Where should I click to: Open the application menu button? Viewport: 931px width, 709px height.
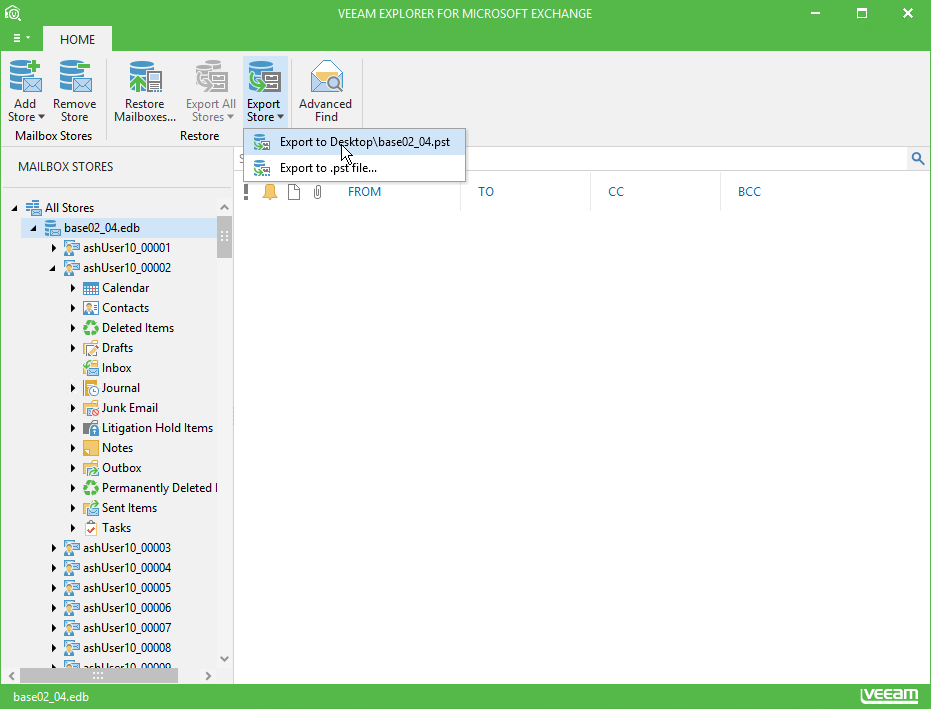click(21, 38)
